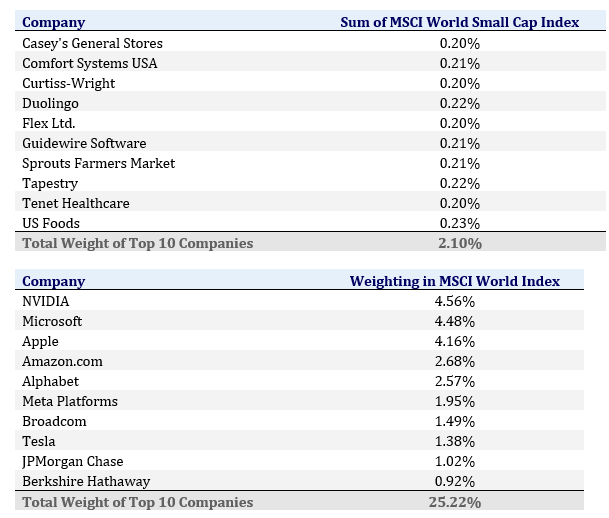
Task: Click the Curtiss-Wright company name
Action: tap(68, 83)
